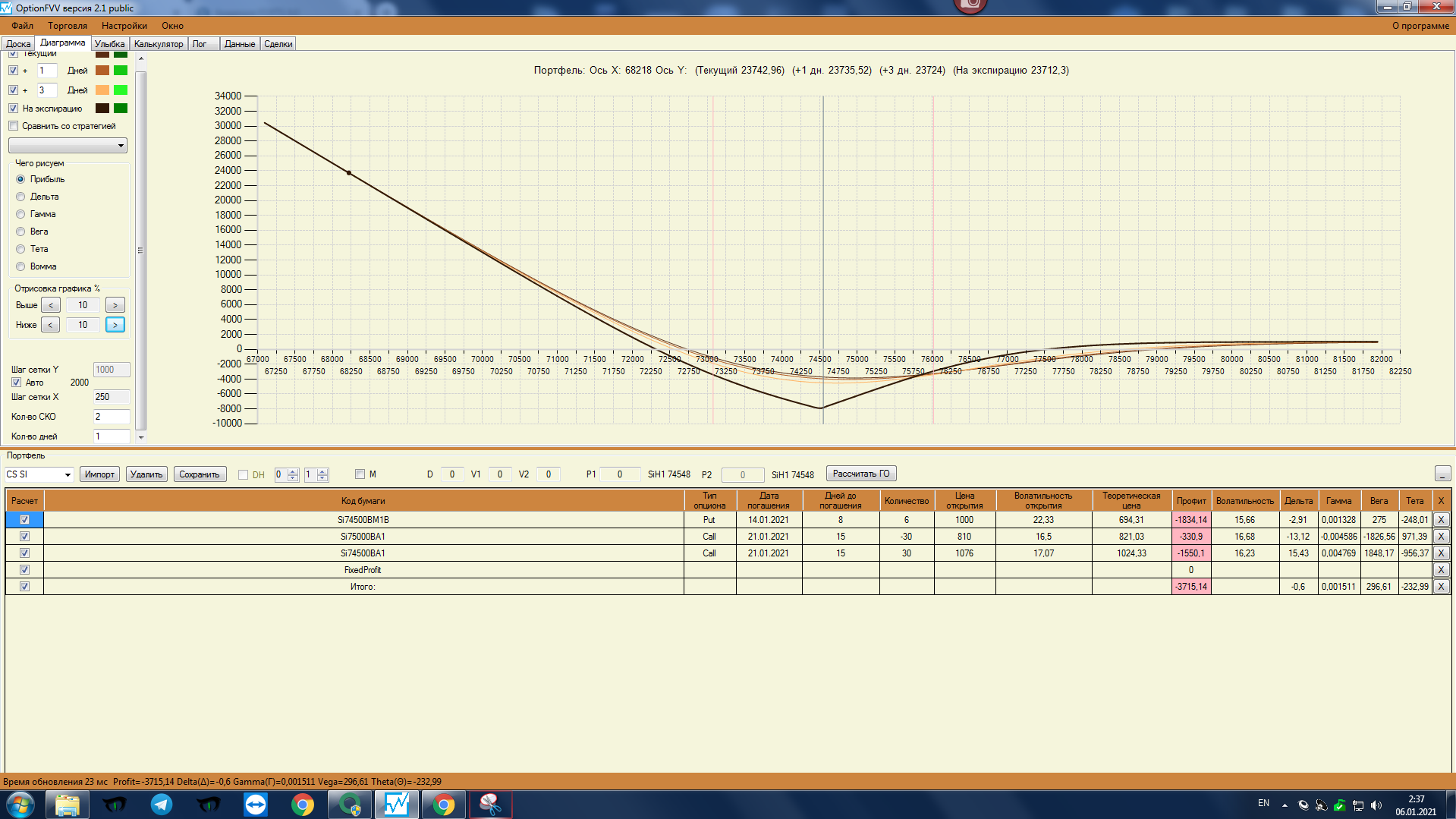Screen dimensions: 1456x819
Task: Click the X button in the Итого row
Action: [x=1441, y=587]
